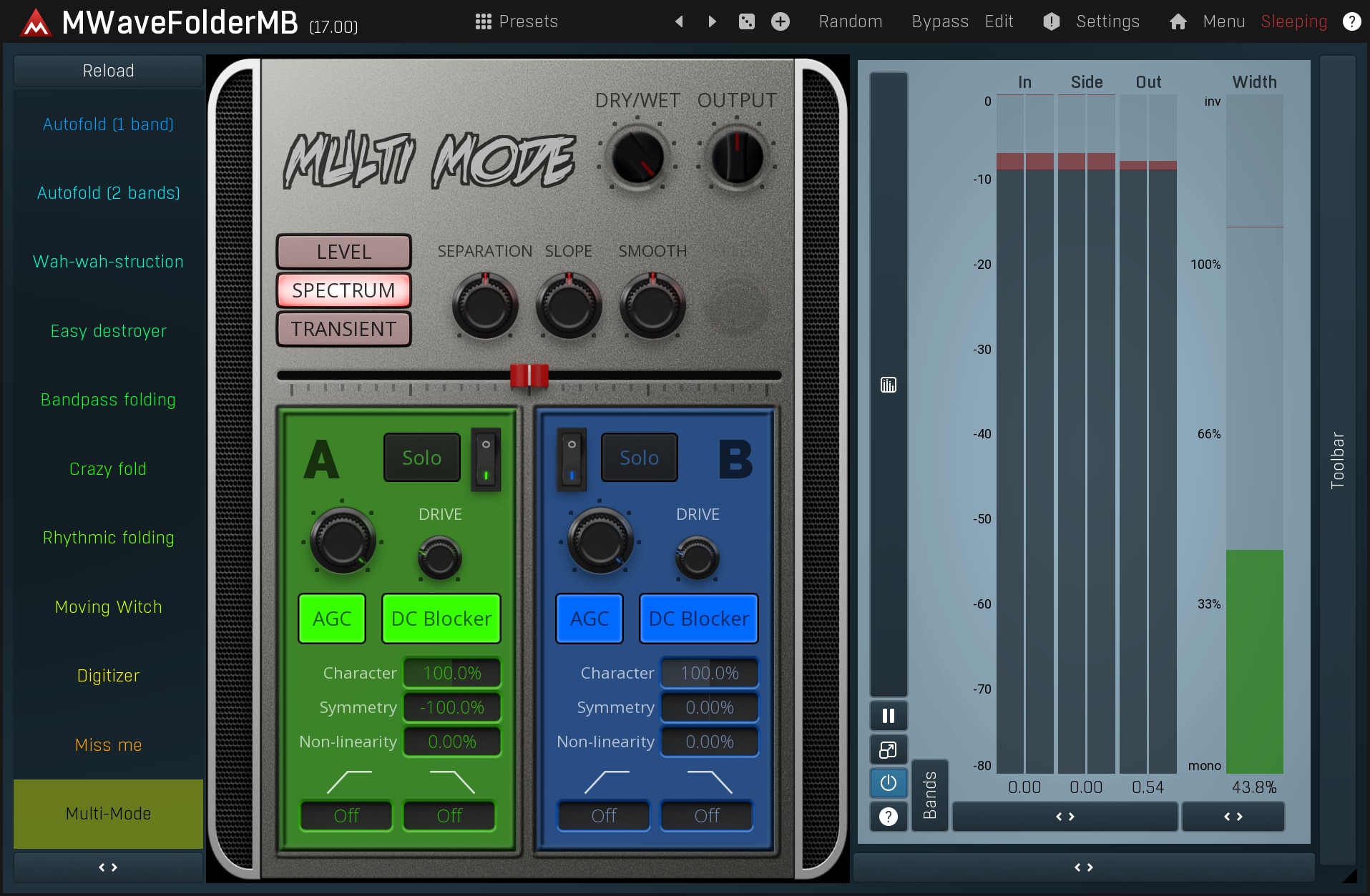Click the add preset plus icon
The width and height of the screenshot is (1370, 896).
tap(781, 21)
